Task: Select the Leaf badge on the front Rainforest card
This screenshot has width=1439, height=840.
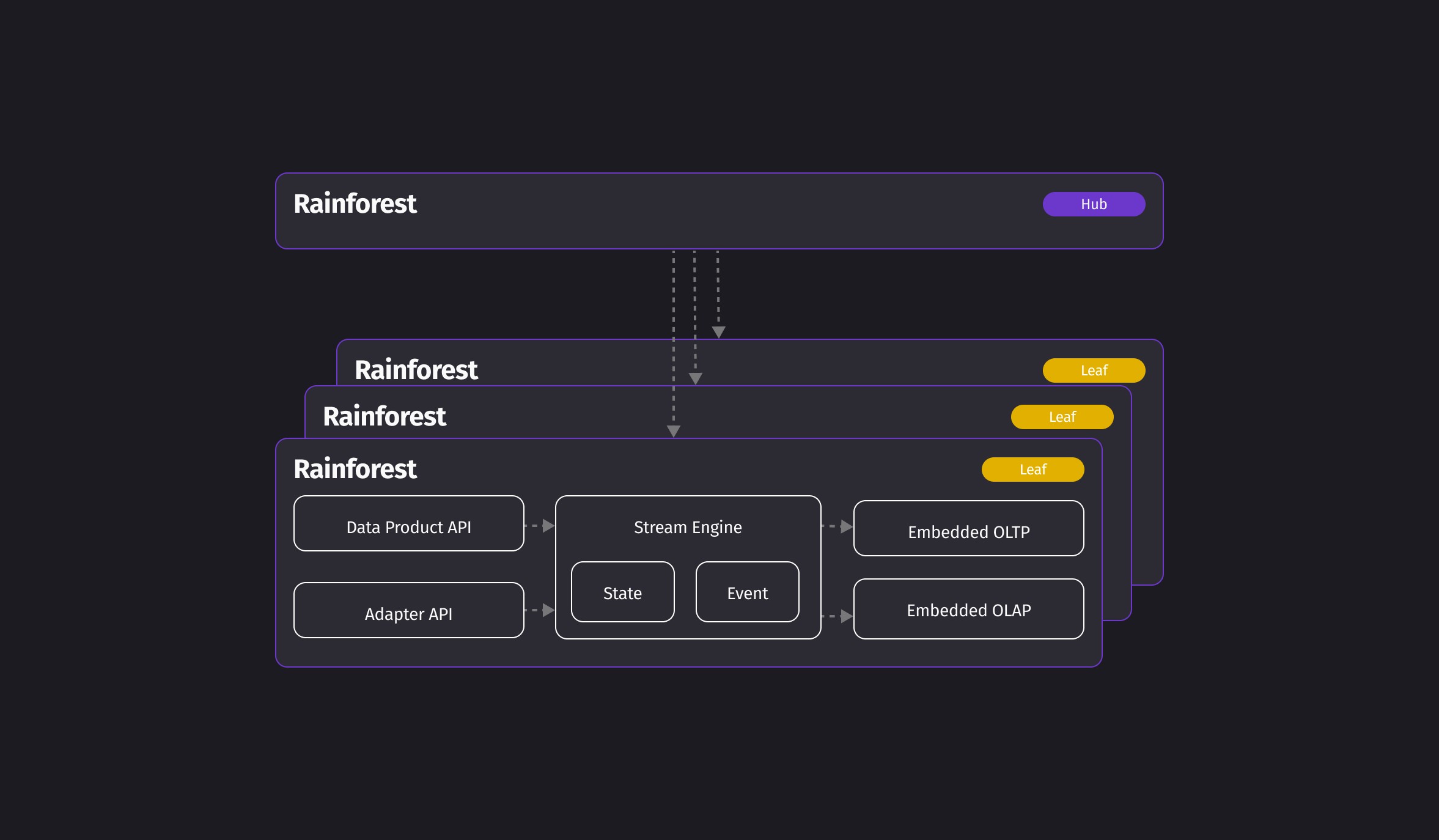Action: pos(1032,470)
